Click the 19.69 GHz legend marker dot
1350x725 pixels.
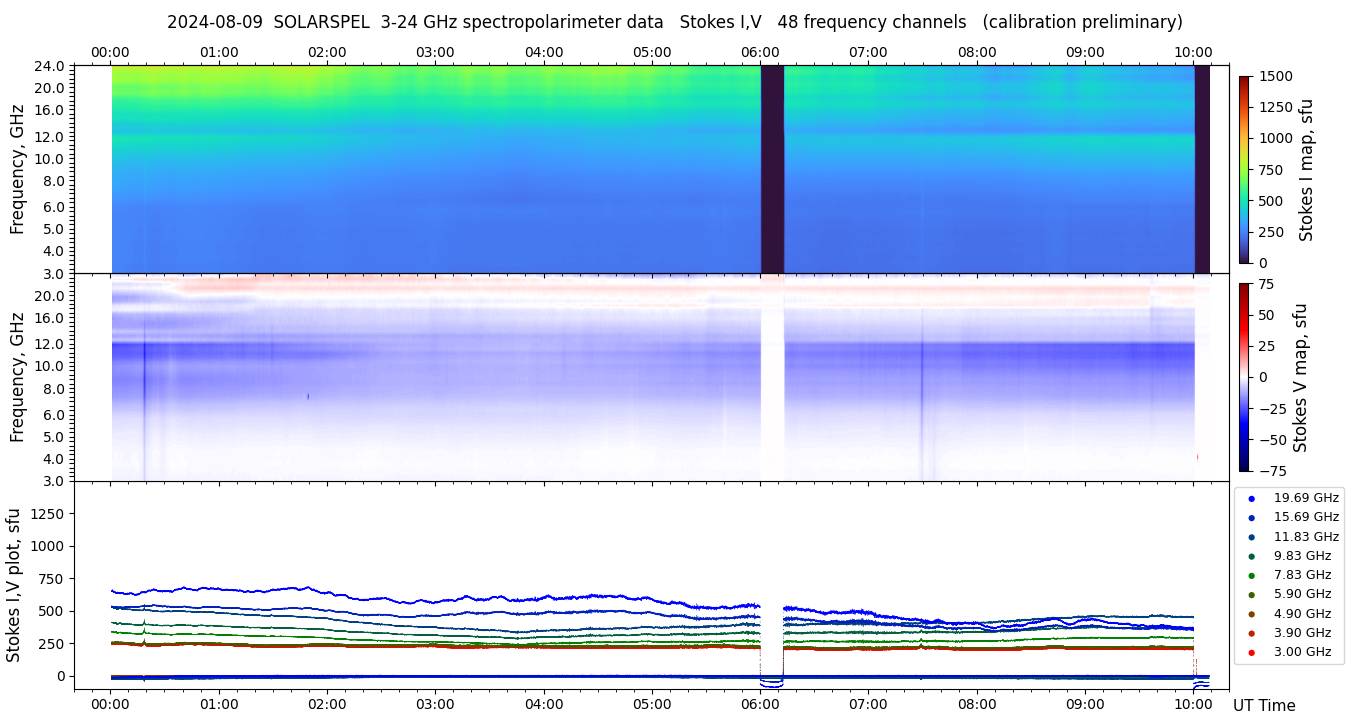click(1251, 498)
